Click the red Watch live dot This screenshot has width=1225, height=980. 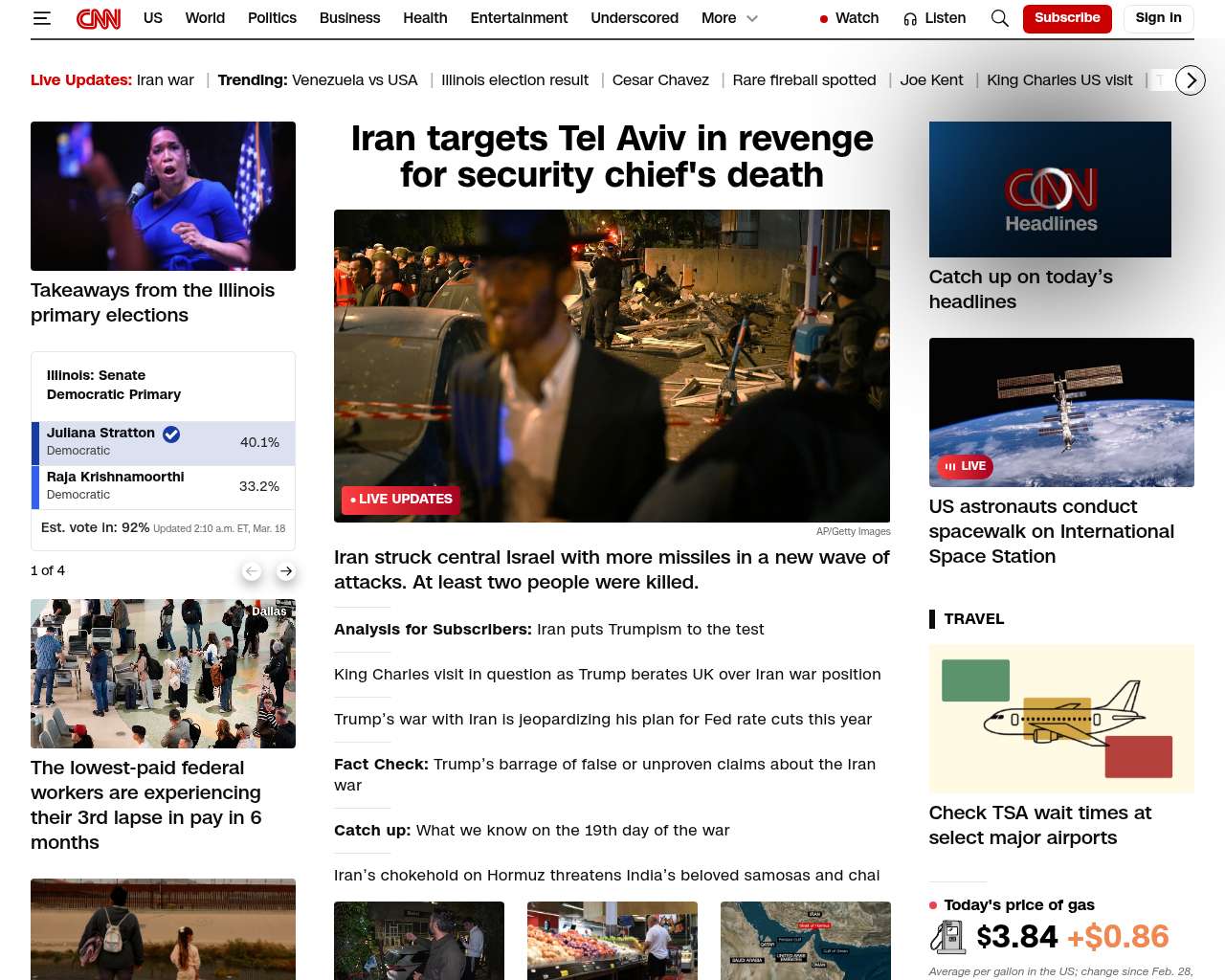823,19
